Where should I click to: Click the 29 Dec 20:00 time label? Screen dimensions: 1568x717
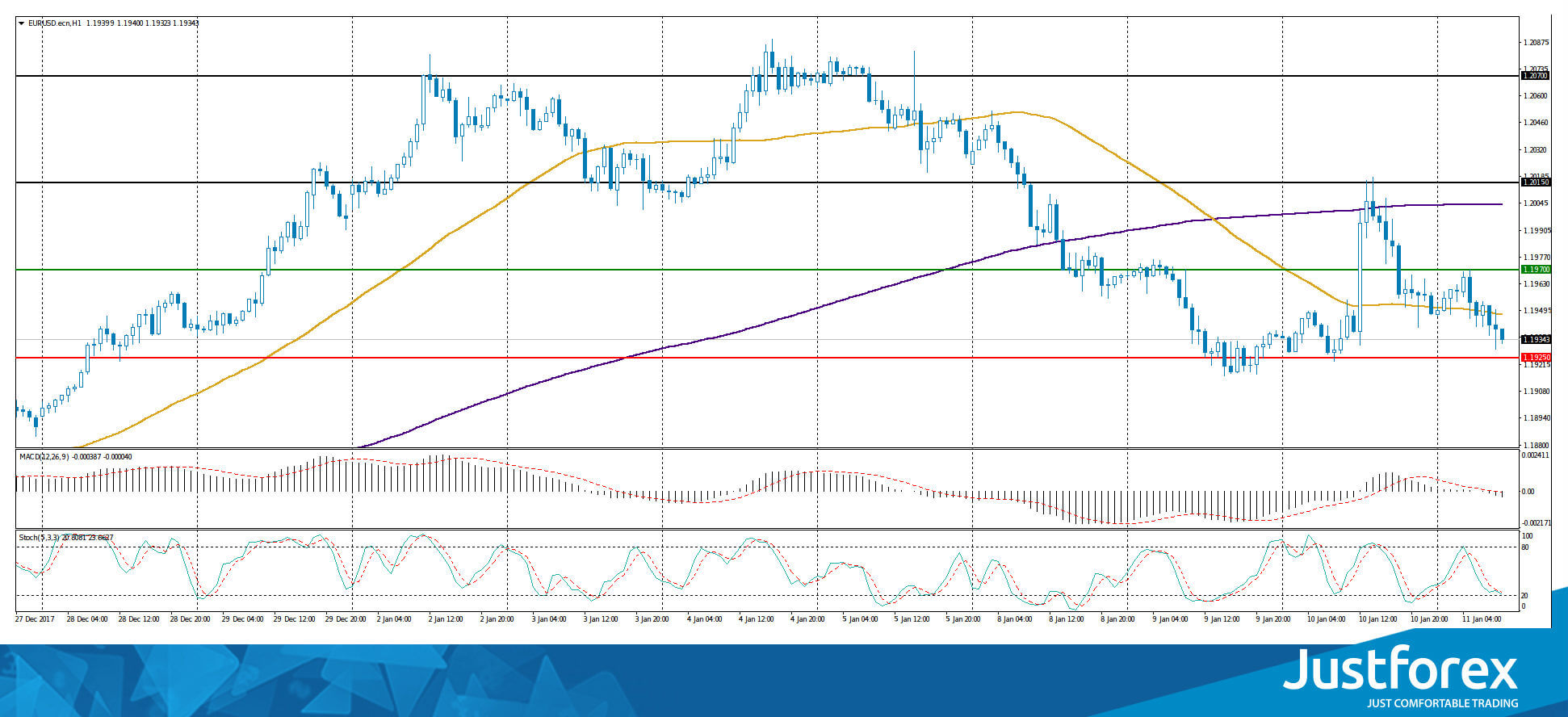(346, 619)
